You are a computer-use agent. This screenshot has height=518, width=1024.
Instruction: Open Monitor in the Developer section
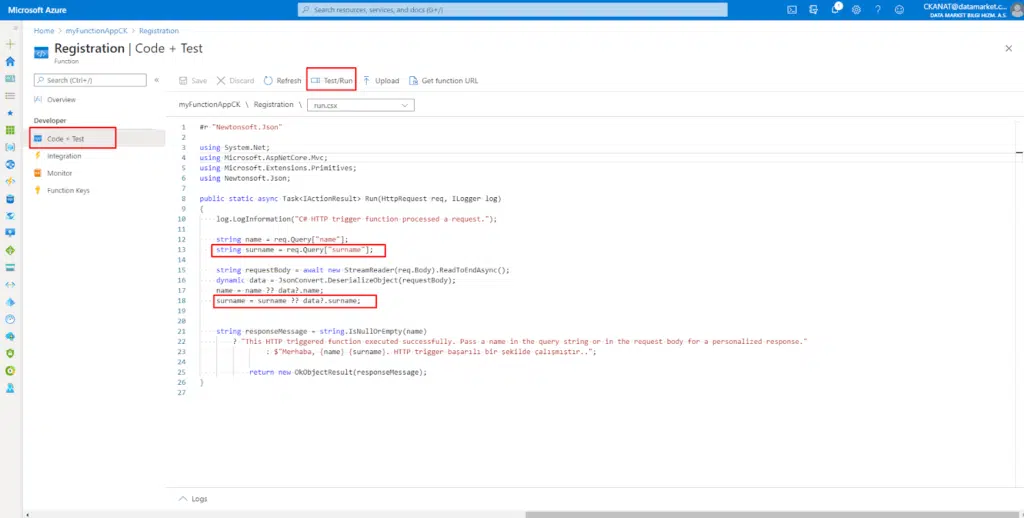click(59, 173)
